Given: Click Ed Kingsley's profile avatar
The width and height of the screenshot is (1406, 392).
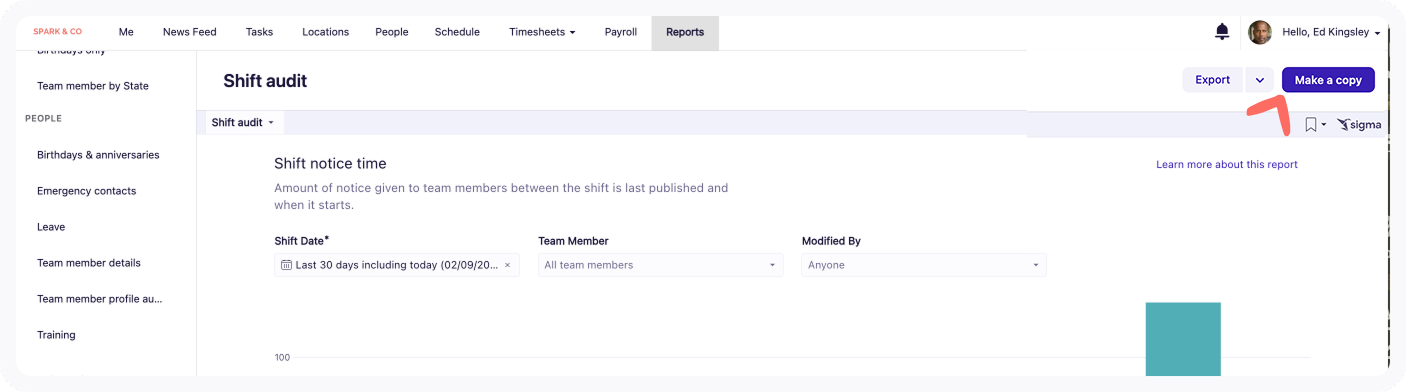Looking at the screenshot, I should pos(1260,32).
